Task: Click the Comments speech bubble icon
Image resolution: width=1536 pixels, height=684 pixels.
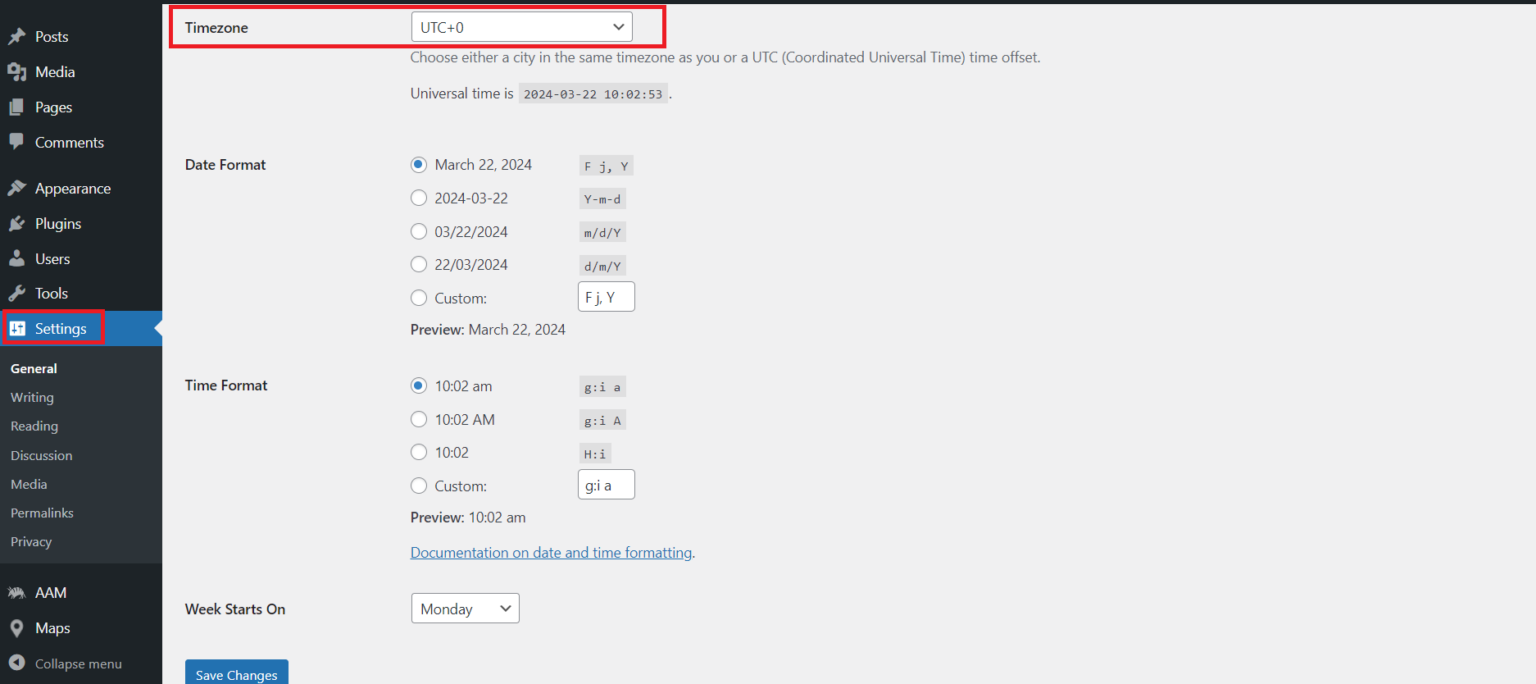Action: pos(17,142)
